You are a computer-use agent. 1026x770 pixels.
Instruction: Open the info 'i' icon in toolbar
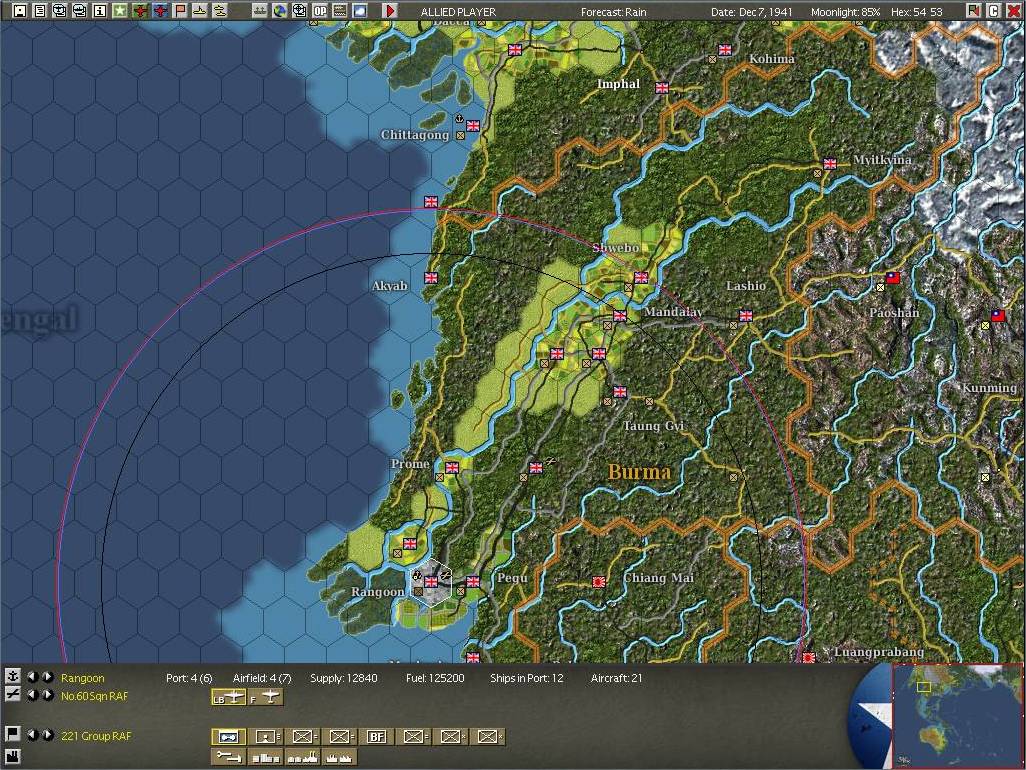pyautogui.click(x=99, y=10)
